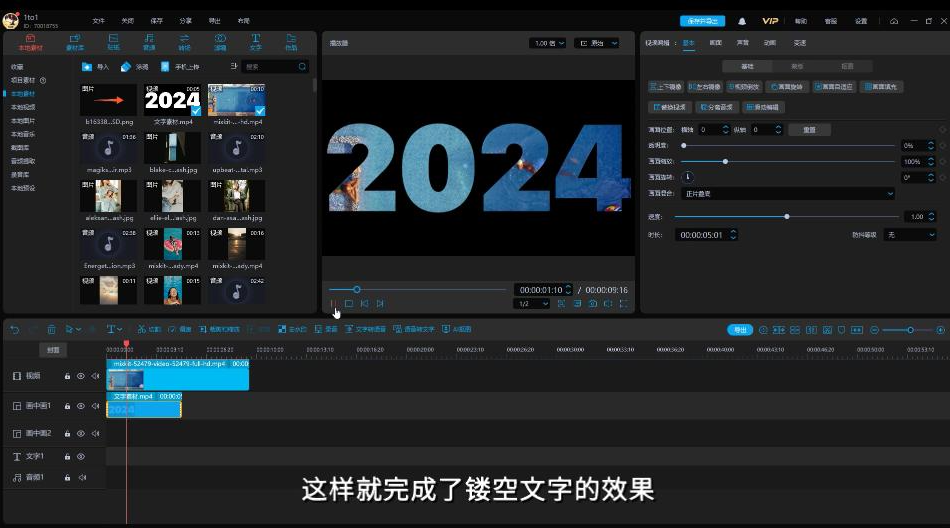950x528 pixels.
Task: Click the blue export pill above timeline
Action: (x=740, y=330)
